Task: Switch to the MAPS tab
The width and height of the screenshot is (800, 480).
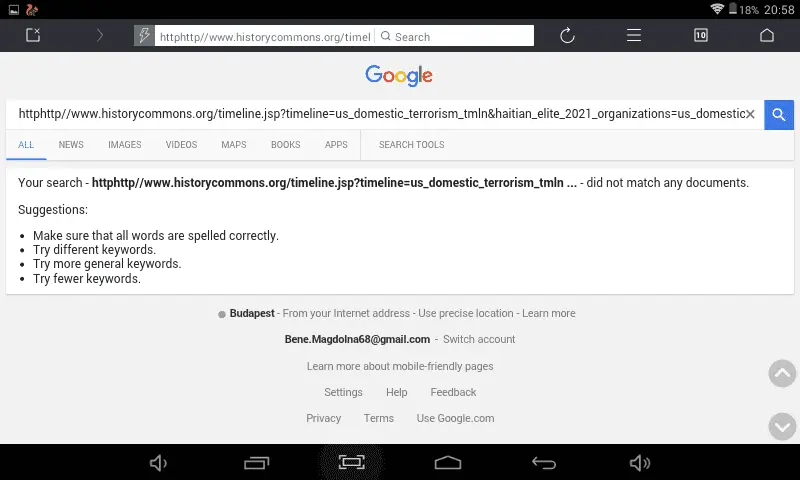Action: pos(234,145)
